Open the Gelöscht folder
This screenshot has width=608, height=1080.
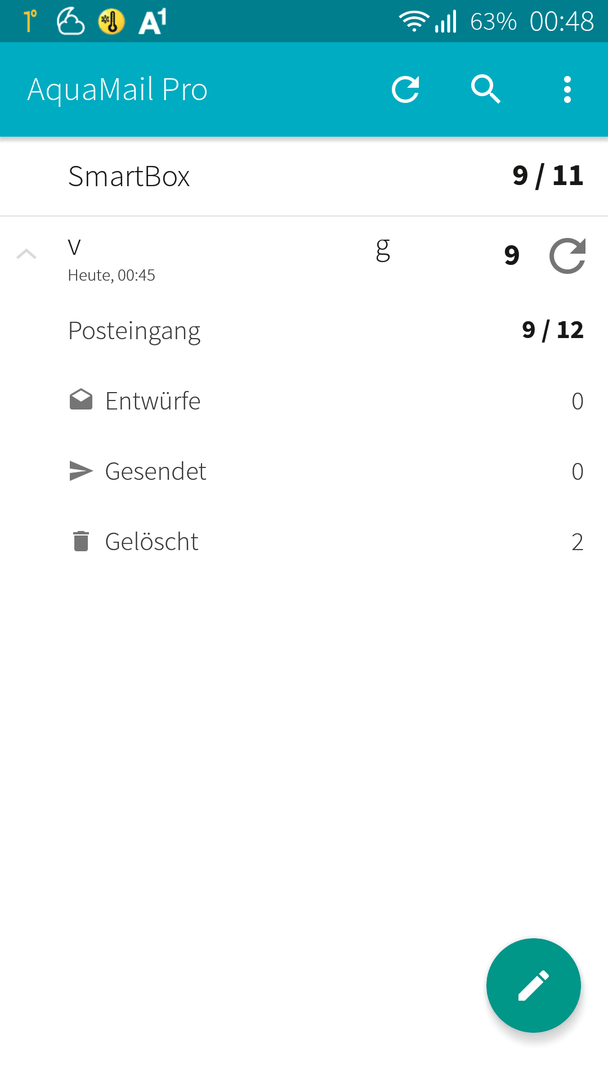tap(304, 541)
